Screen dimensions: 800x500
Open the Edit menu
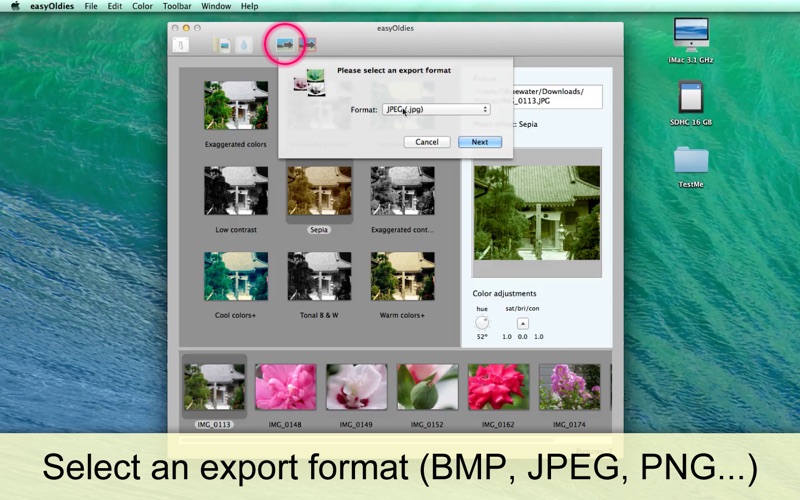(x=115, y=6)
